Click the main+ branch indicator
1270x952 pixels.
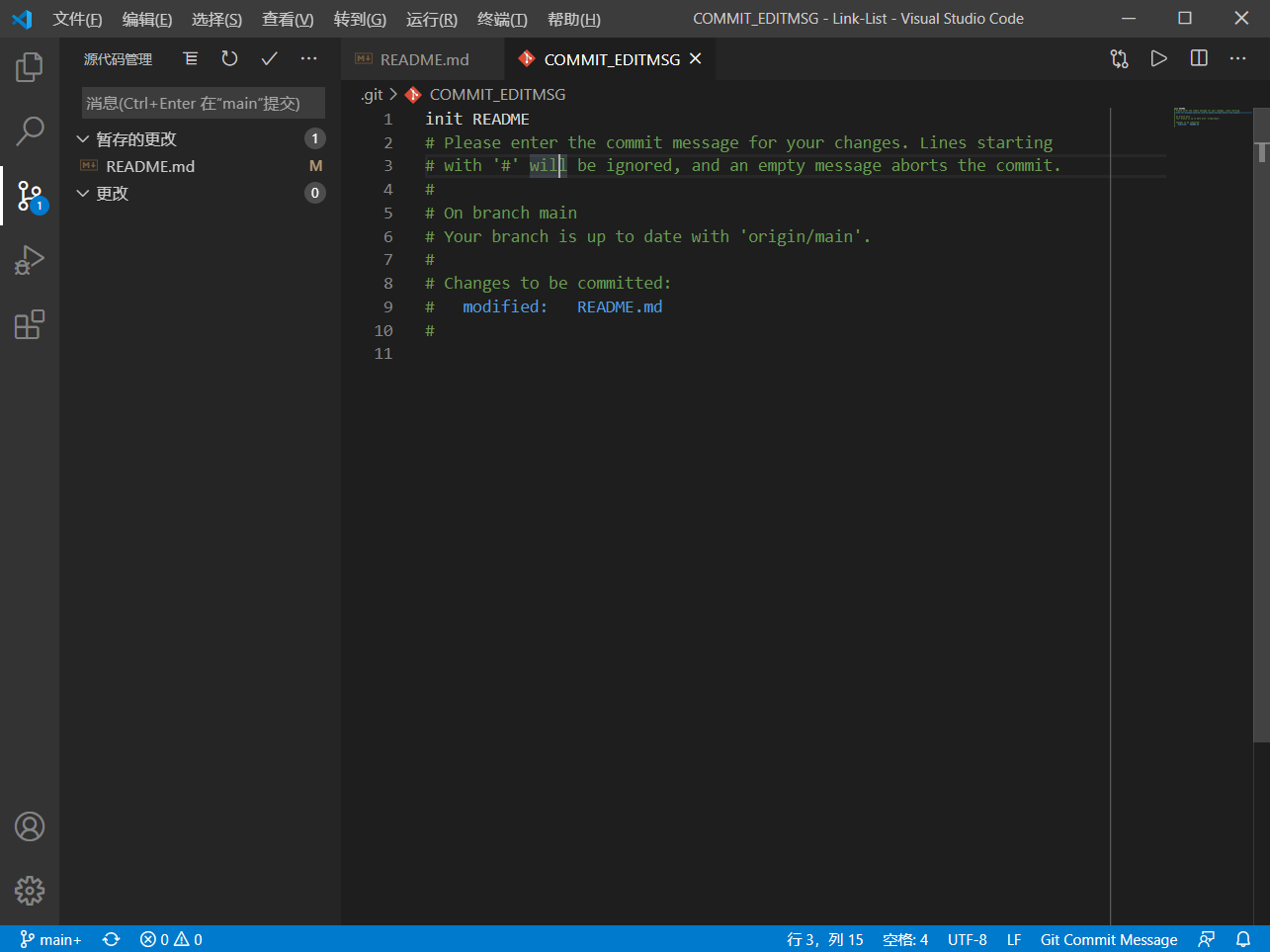(x=50, y=939)
